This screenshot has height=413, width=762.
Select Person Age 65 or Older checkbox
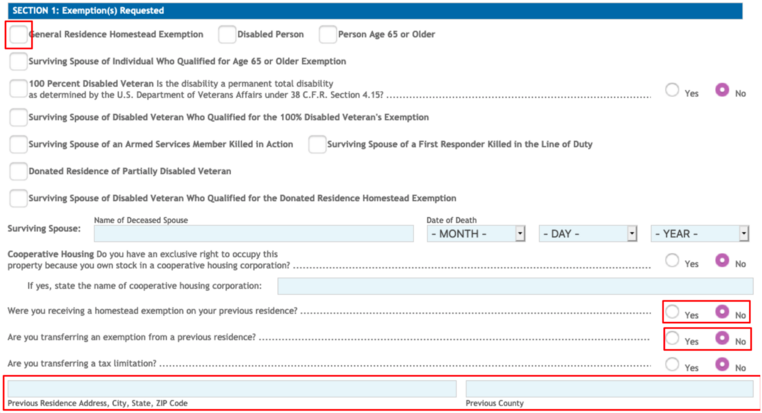[x=328, y=34]
